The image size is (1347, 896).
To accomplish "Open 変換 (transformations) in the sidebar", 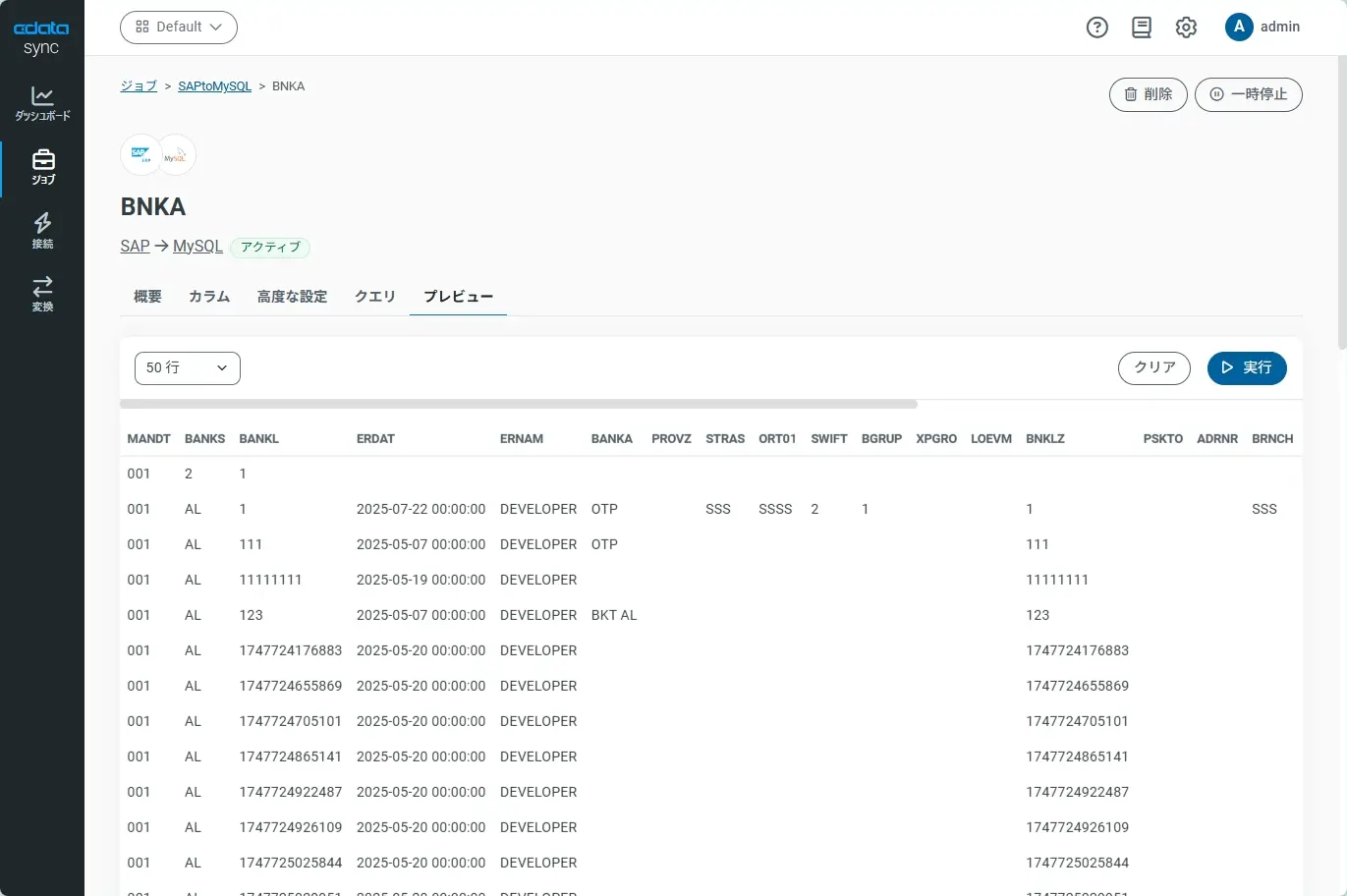I will (42, 293).
